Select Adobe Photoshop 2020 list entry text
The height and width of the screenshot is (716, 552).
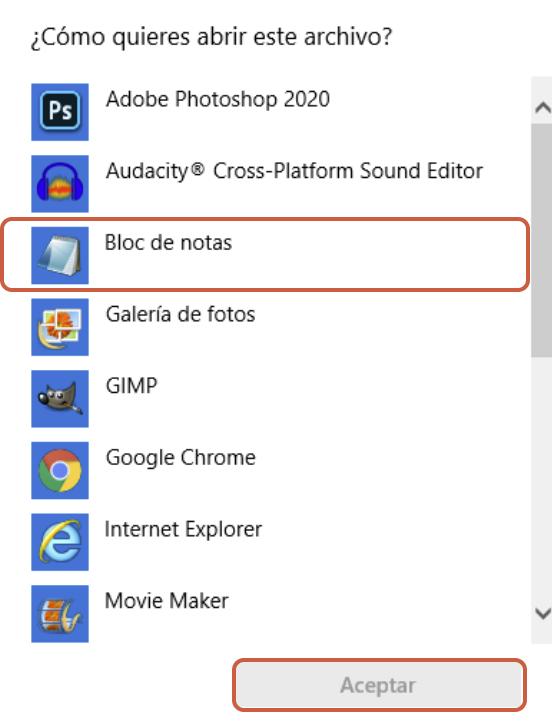[x=218, y=100]
